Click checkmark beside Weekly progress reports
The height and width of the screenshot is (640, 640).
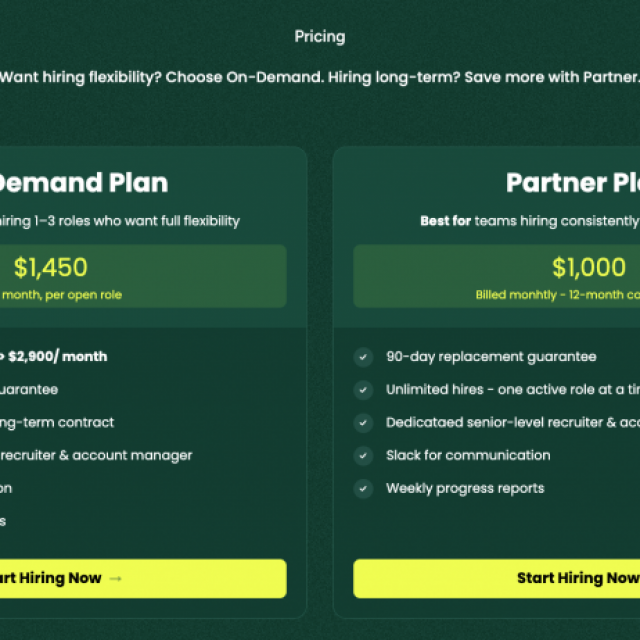[x=363, y=489]
